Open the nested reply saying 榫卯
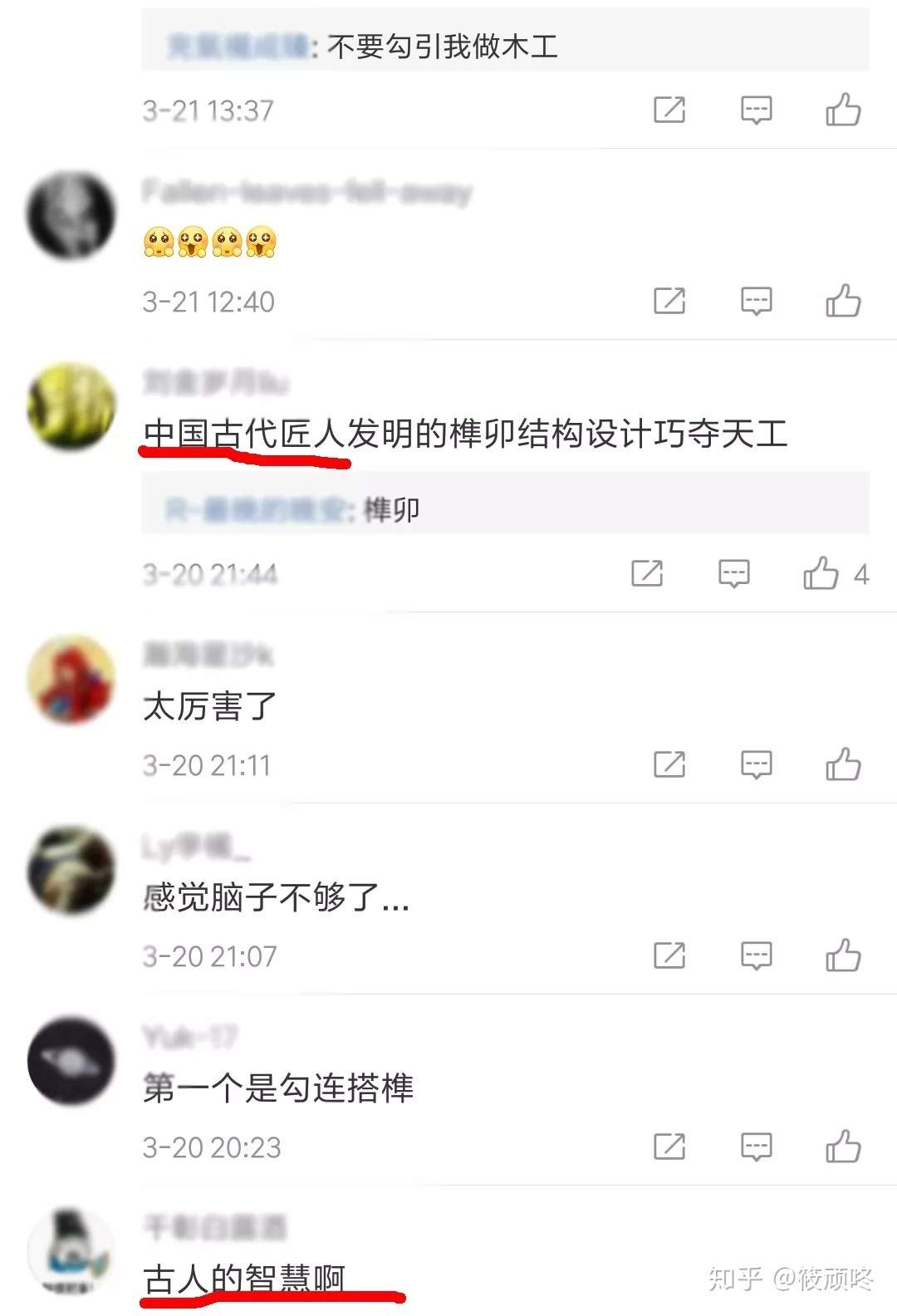The image size is (897, 1316). (x=505, y=505)
